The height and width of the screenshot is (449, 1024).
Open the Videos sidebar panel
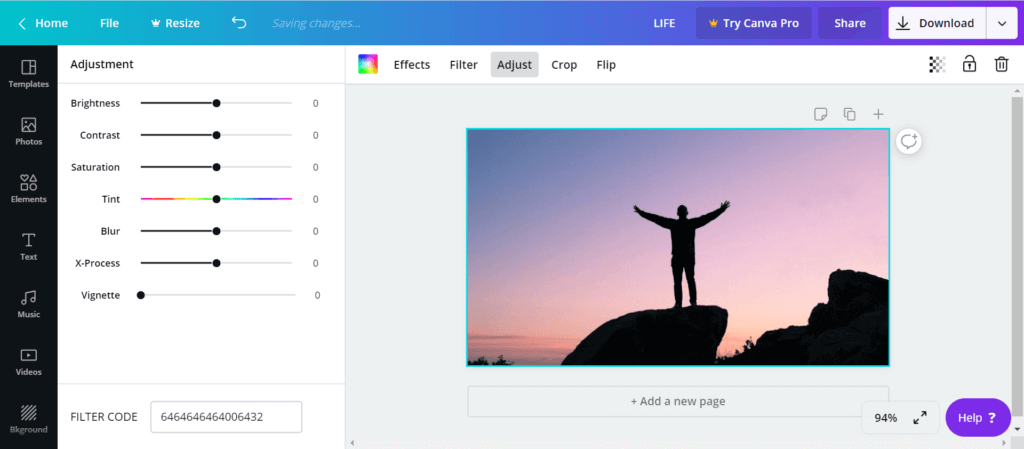29,361
